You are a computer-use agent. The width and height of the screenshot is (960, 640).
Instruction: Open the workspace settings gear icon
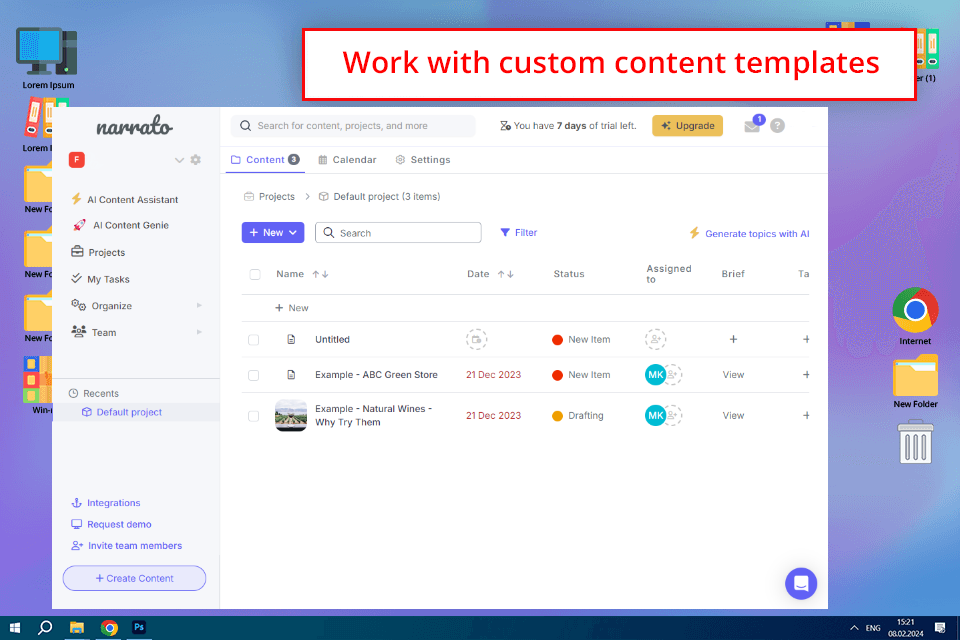tap(195, 160)
